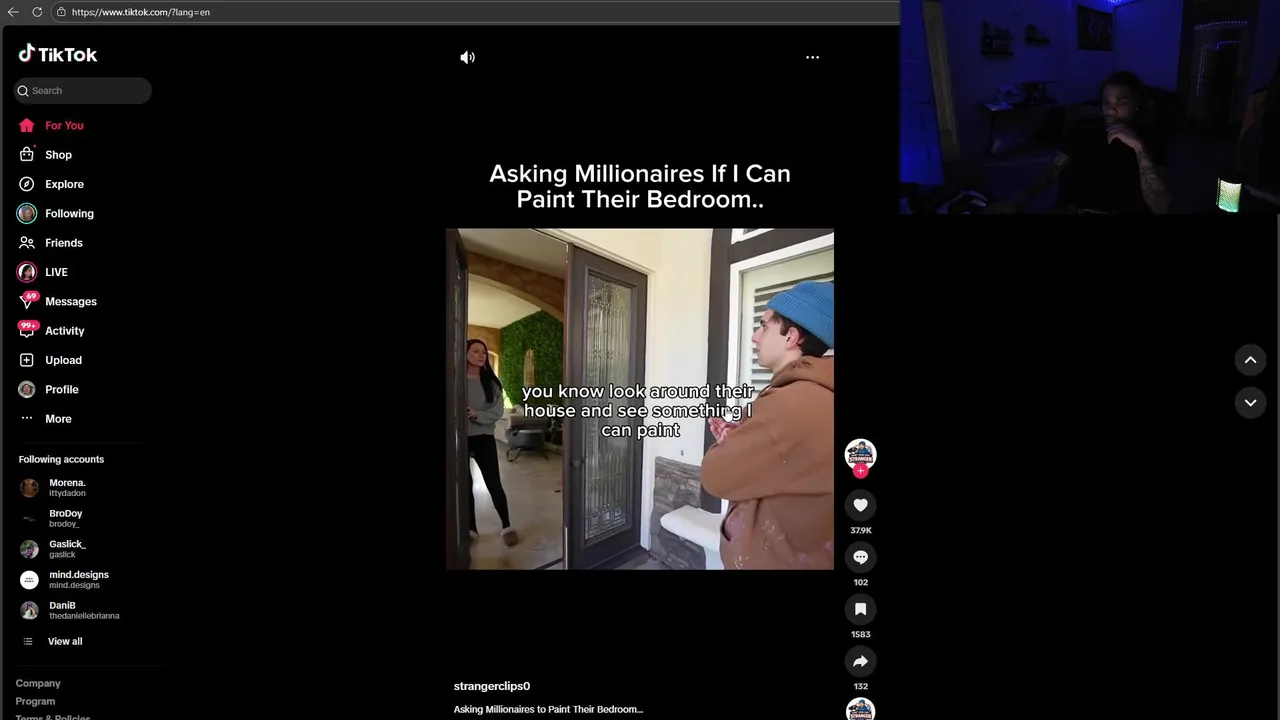The height and width of the screenshot is (720, 1280).
Task: Open strangerclips0 username link
Action: (x=492, y=686)
